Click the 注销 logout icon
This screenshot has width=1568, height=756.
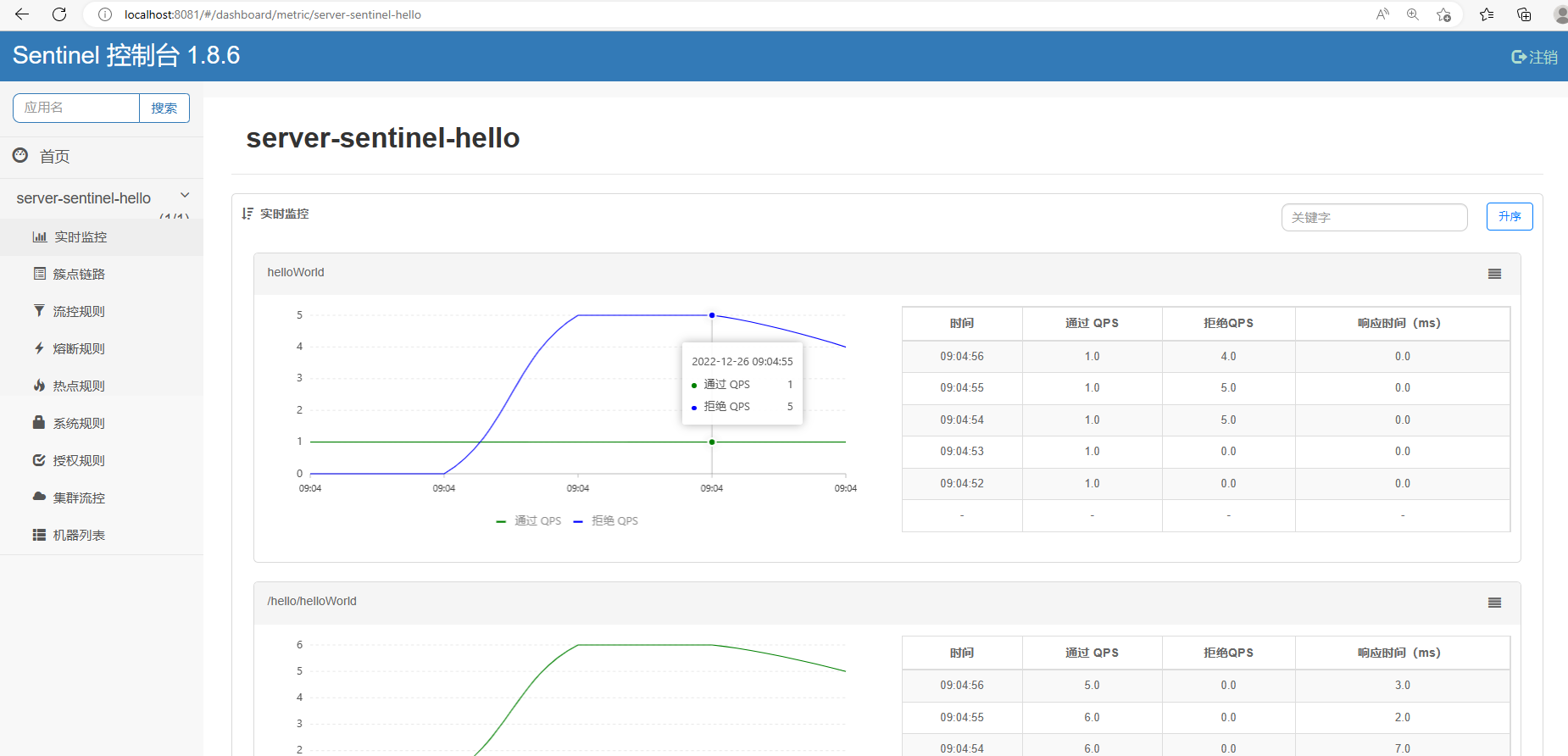(x=1519, y=57)
